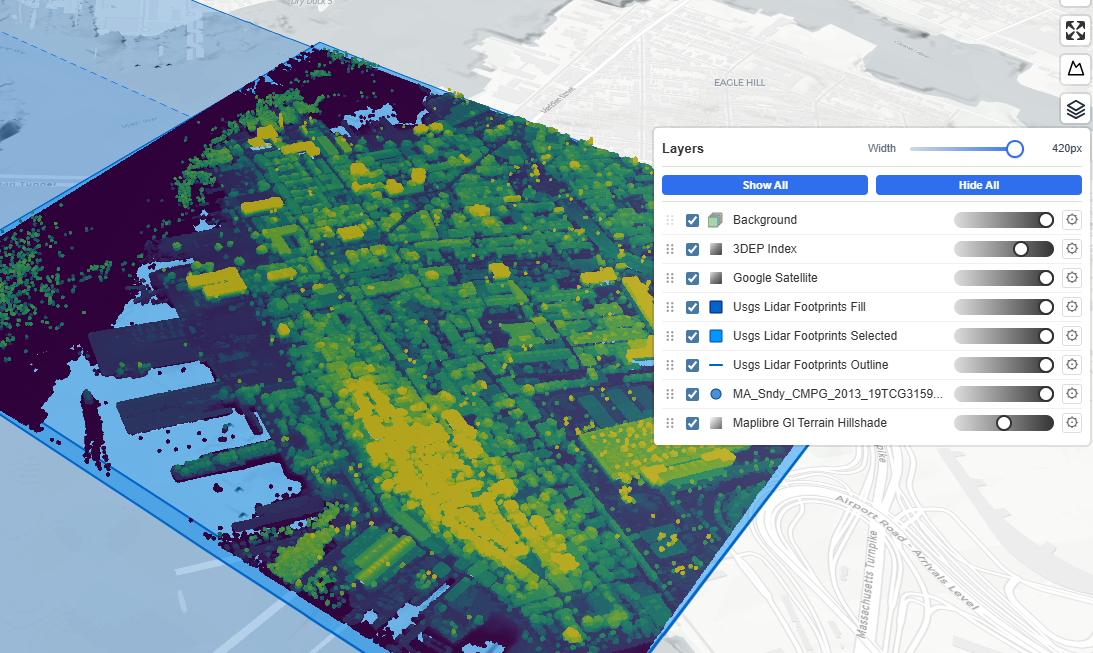Click the terrain mountain icon
Image resolution: width=1093 pixels, height=653 pixels.
1075,69
